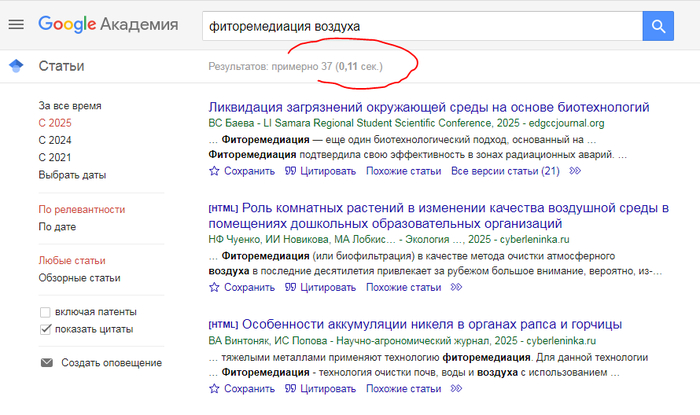Click the blue search magnifier button

click(x=657, y=26)
